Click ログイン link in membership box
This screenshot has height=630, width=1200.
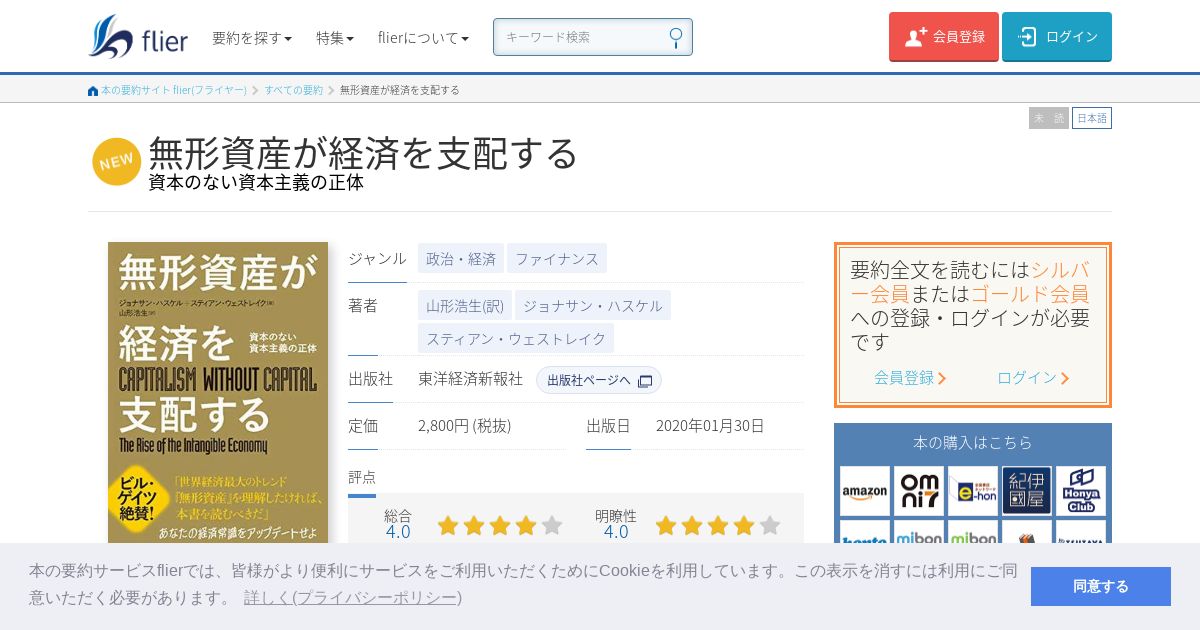tap(1033, 377)
